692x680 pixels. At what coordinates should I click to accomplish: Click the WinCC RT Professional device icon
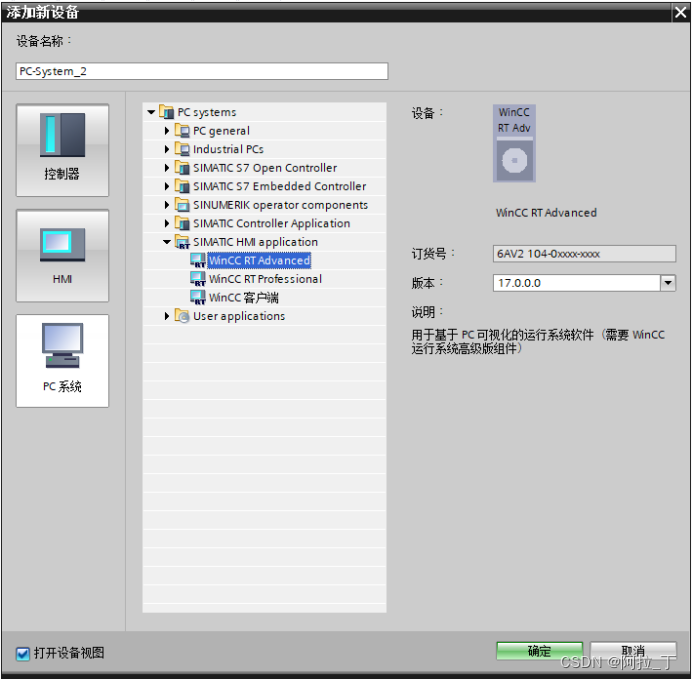[x=198, y=279]
